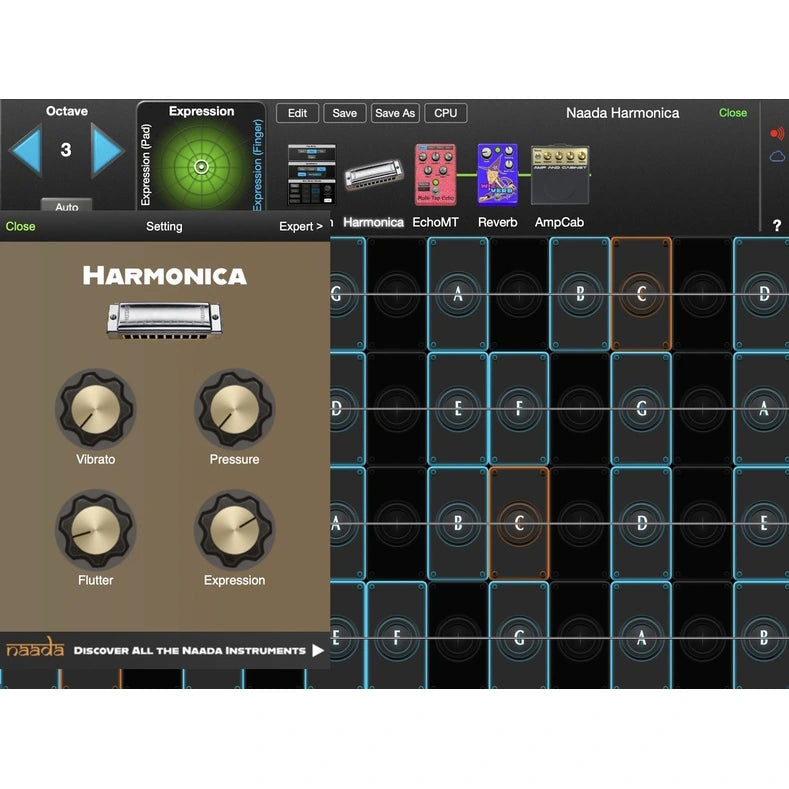Viewport: 789px width, 789px height.
Task: Click the Edit button
Action: [x=297, y=113]
